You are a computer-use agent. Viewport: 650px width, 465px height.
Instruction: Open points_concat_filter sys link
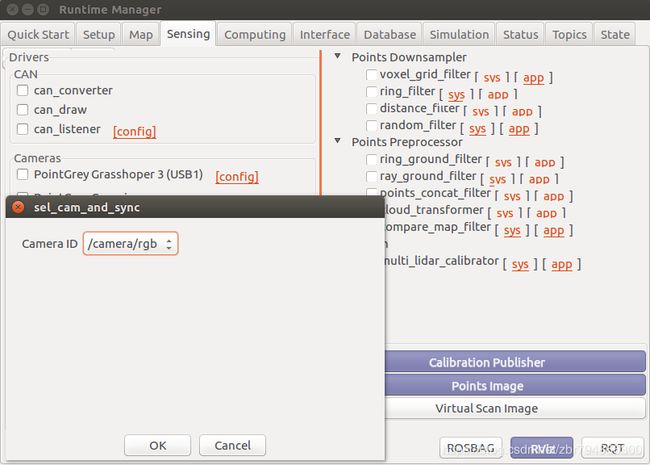coord(512,196)
